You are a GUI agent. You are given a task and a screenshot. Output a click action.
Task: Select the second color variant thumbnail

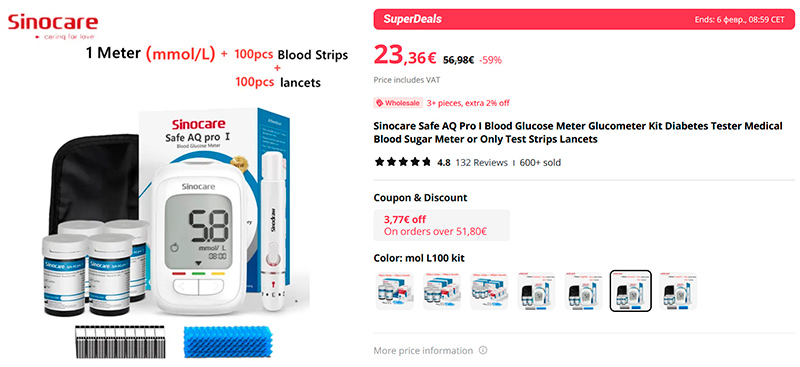click(442, 290)
